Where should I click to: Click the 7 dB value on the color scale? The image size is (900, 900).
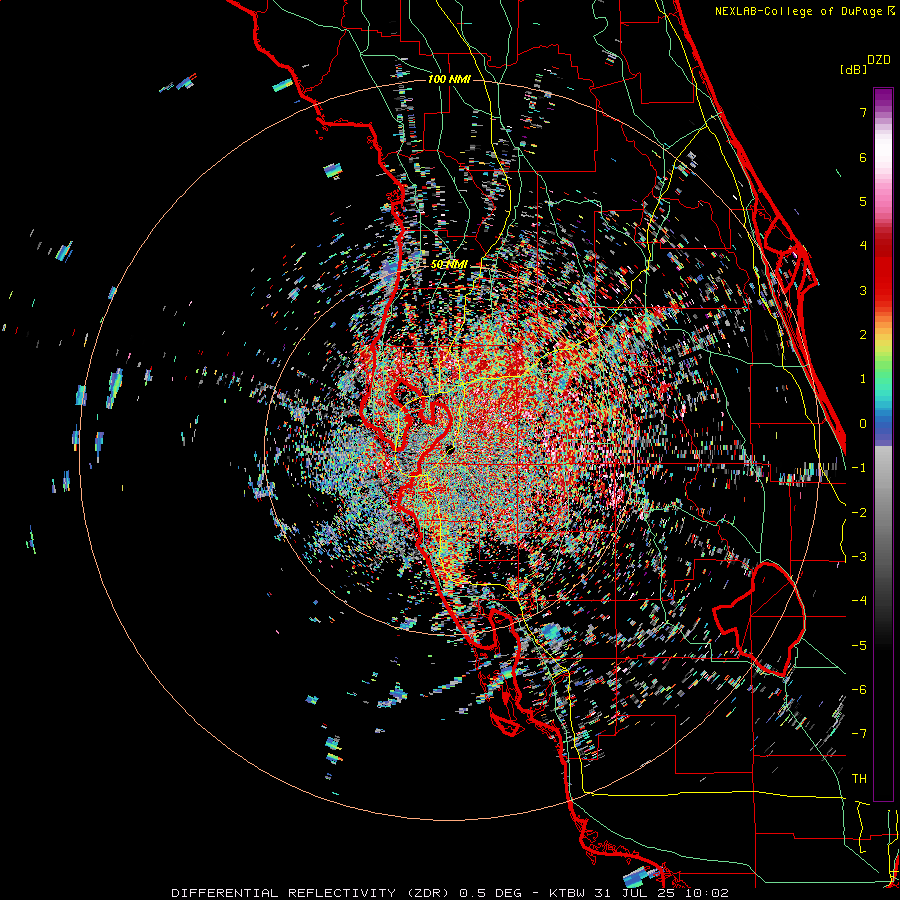[x=863, y=112]
